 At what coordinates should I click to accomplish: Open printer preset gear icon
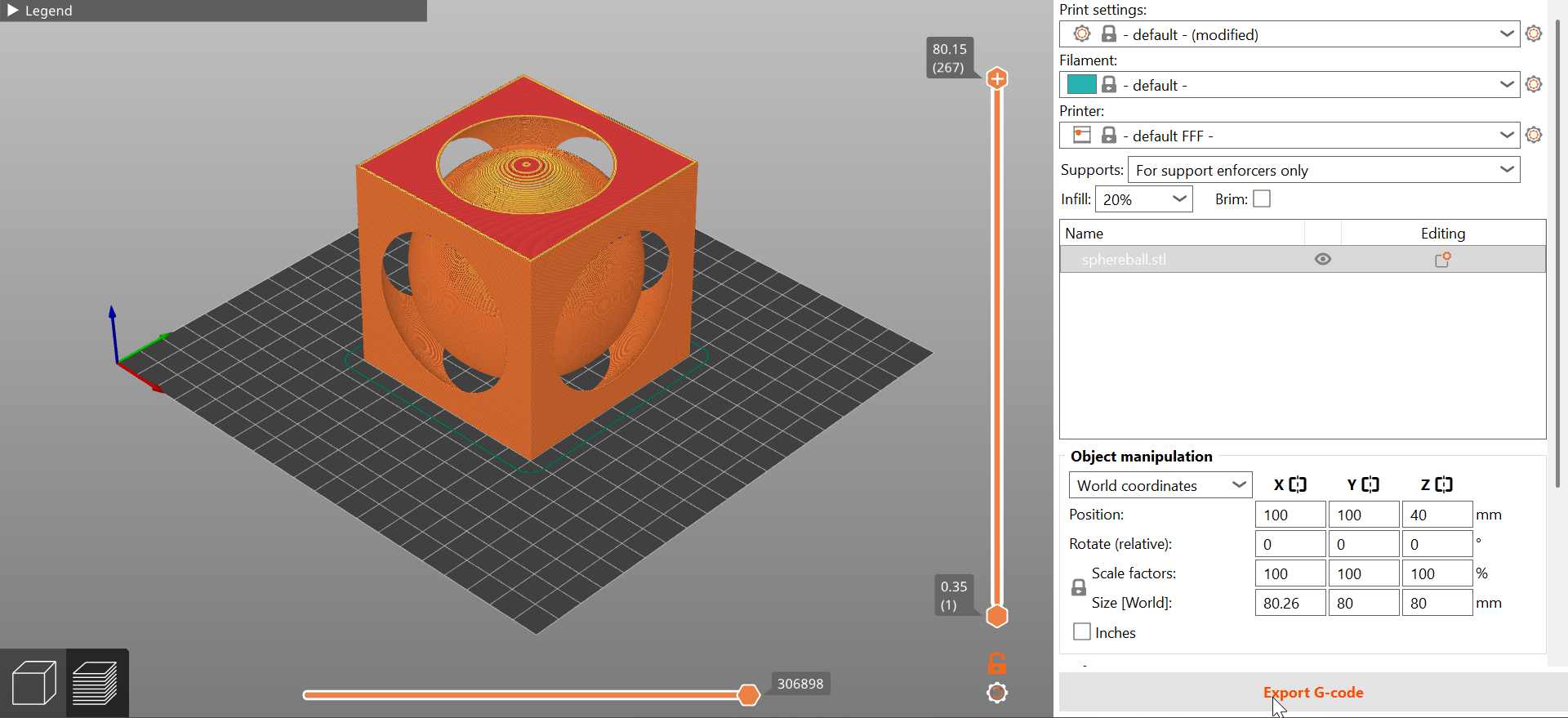(1534, 136)
